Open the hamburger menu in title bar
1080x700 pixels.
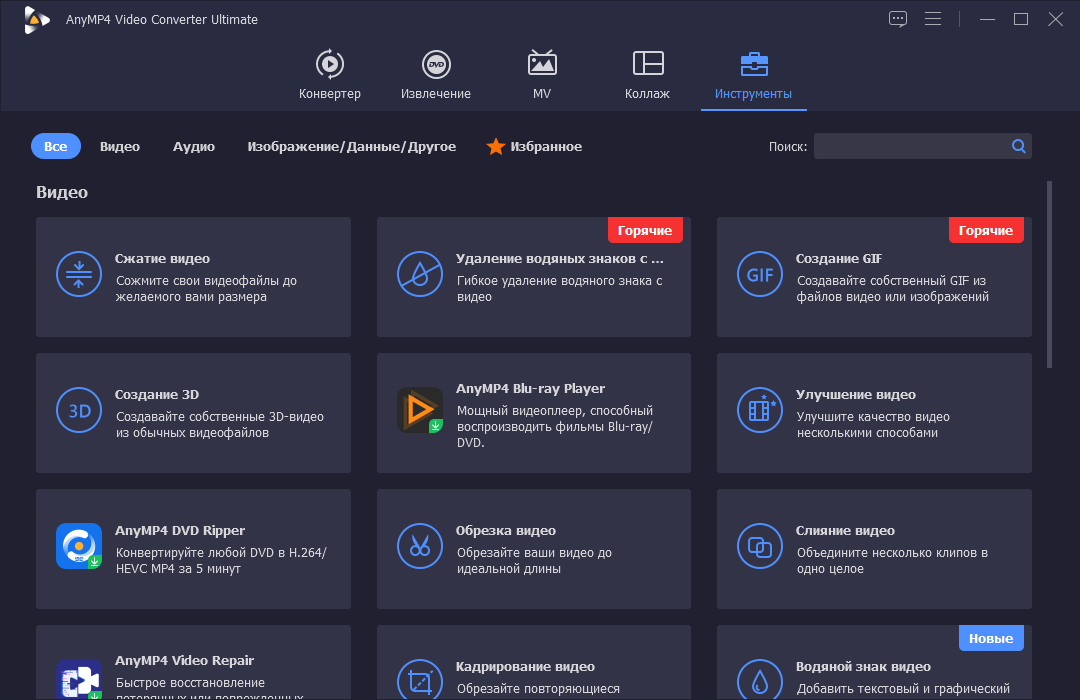pyautogui.click(x=933, y=19)
